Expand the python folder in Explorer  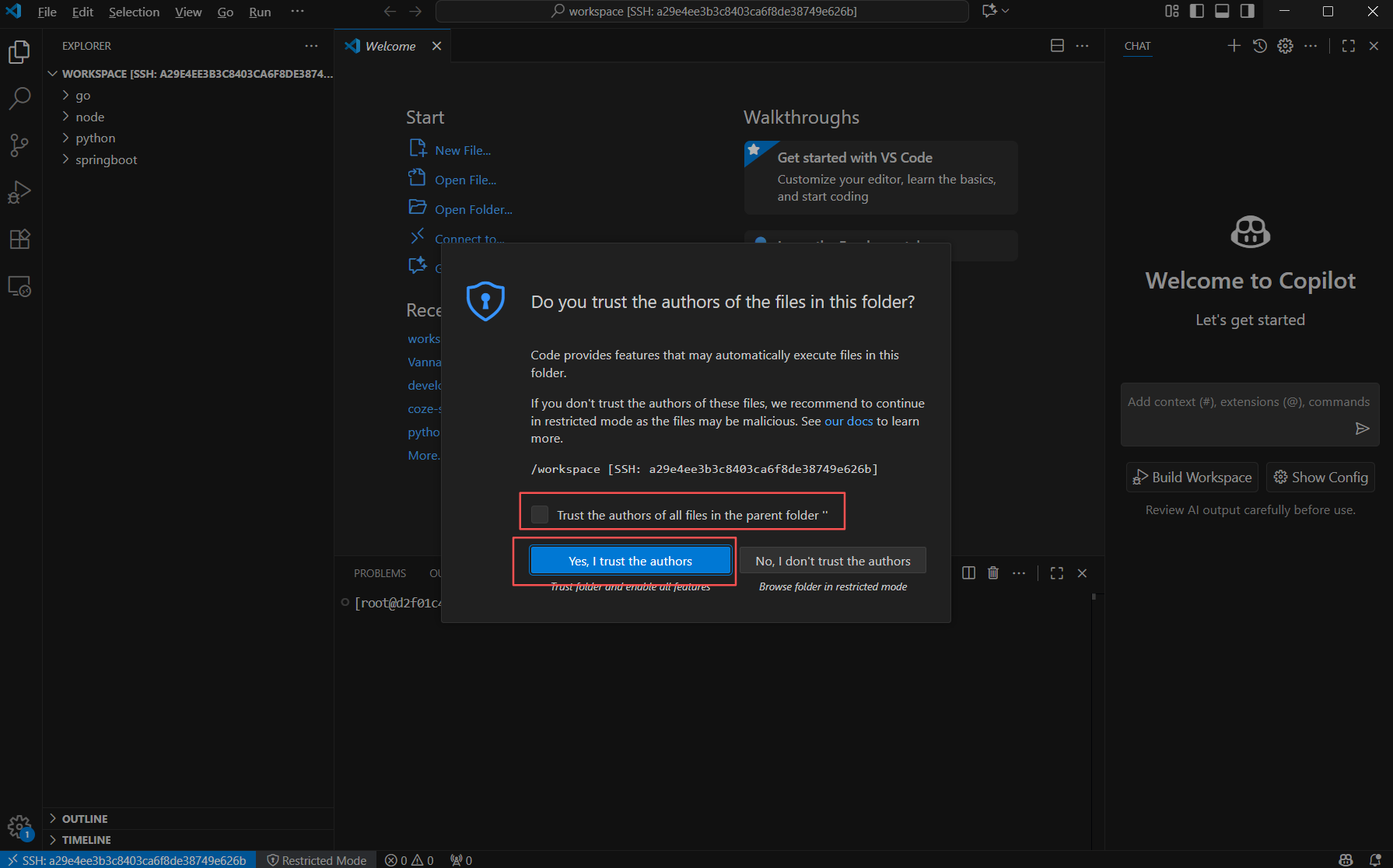pyautogui.click(x=95, y=138)
